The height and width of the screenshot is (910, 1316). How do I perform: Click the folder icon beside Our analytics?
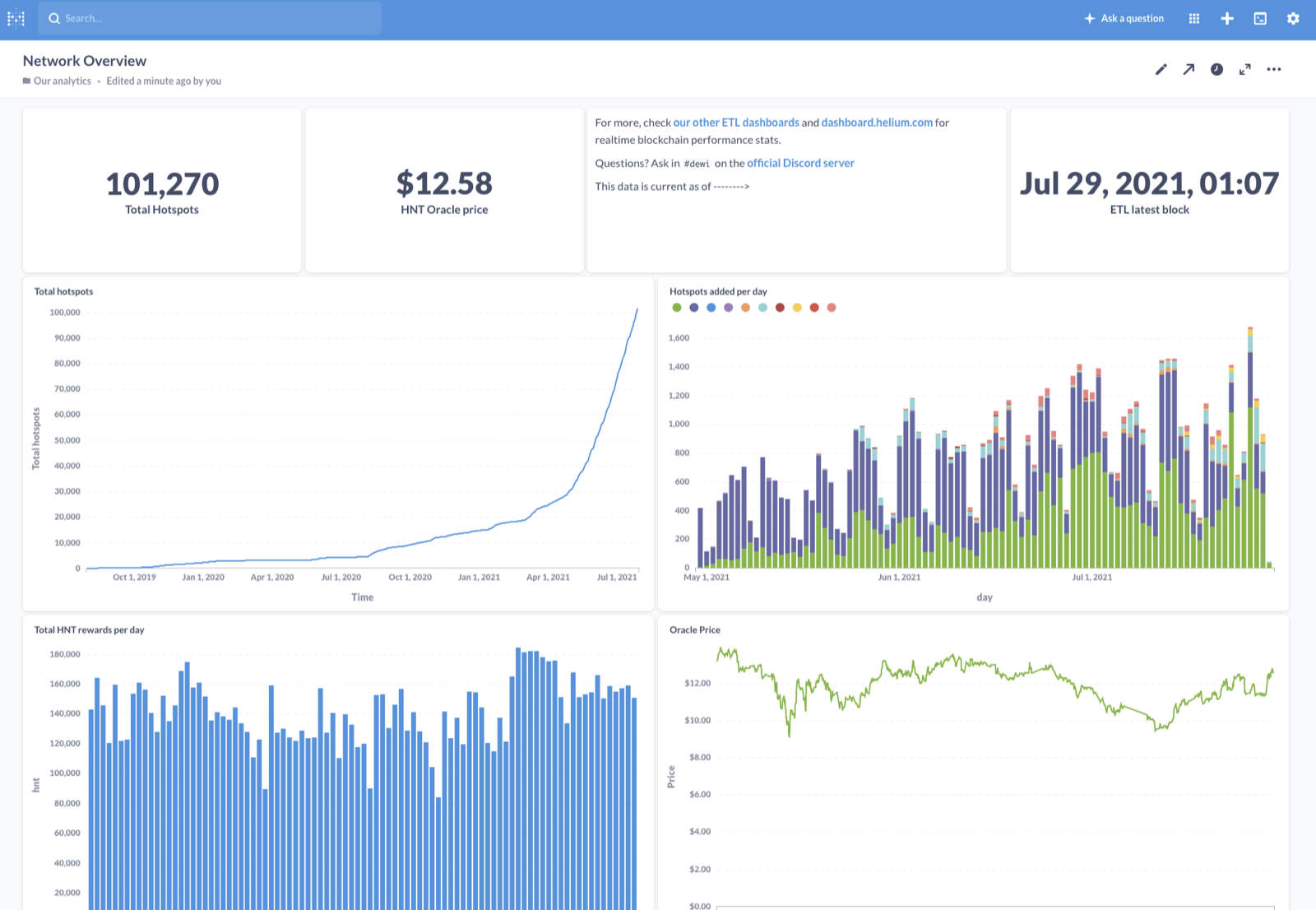coord(26,81)
